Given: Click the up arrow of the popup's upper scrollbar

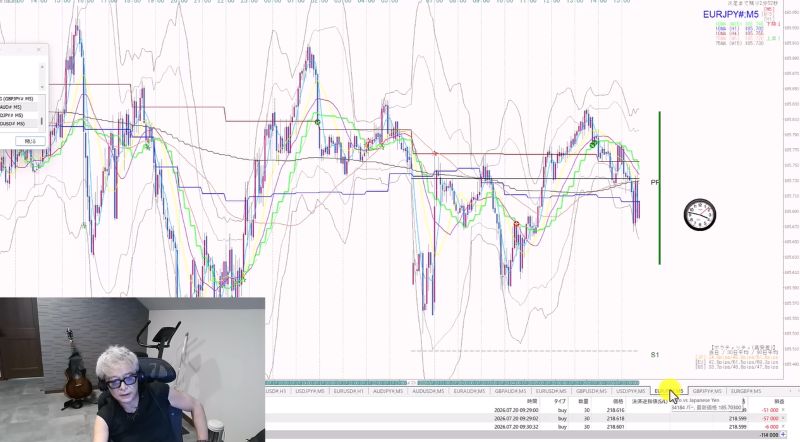Looking at the screenshot, I should 42,67.
